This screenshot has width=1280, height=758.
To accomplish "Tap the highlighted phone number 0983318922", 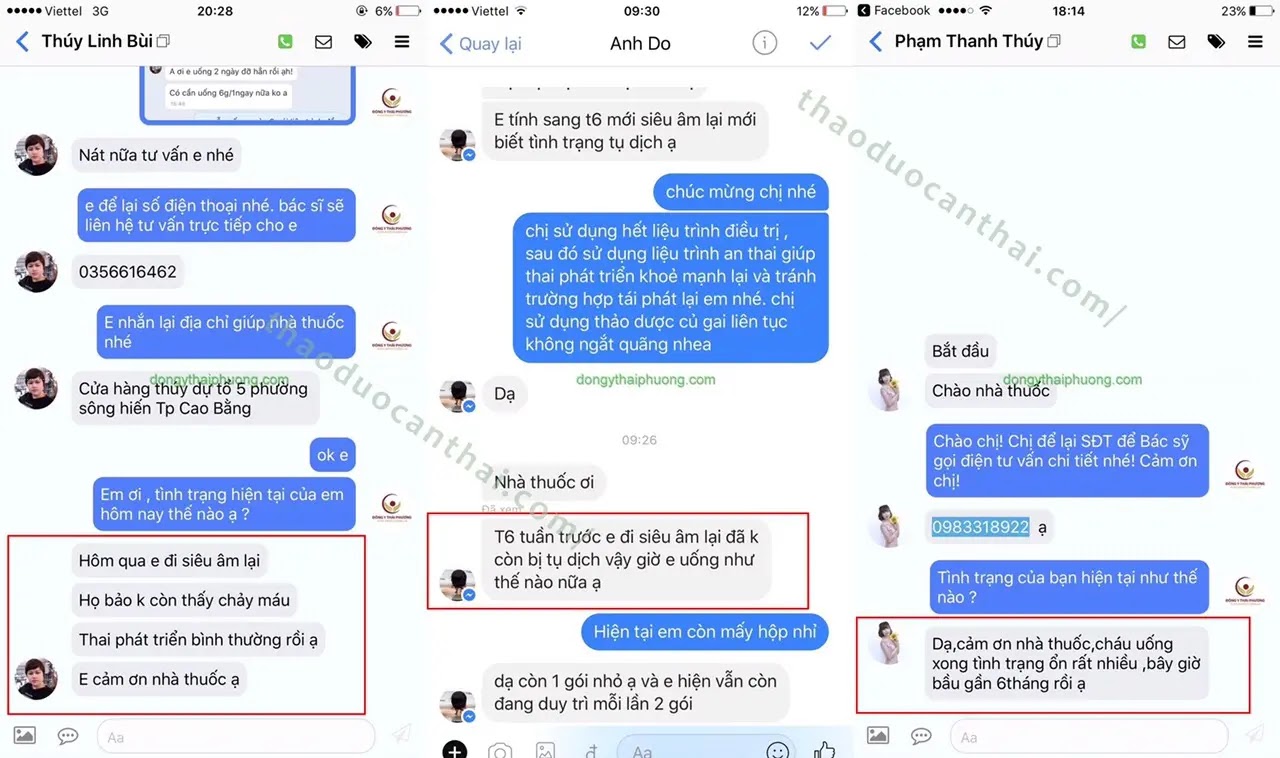I will click(x=980, y=527).
